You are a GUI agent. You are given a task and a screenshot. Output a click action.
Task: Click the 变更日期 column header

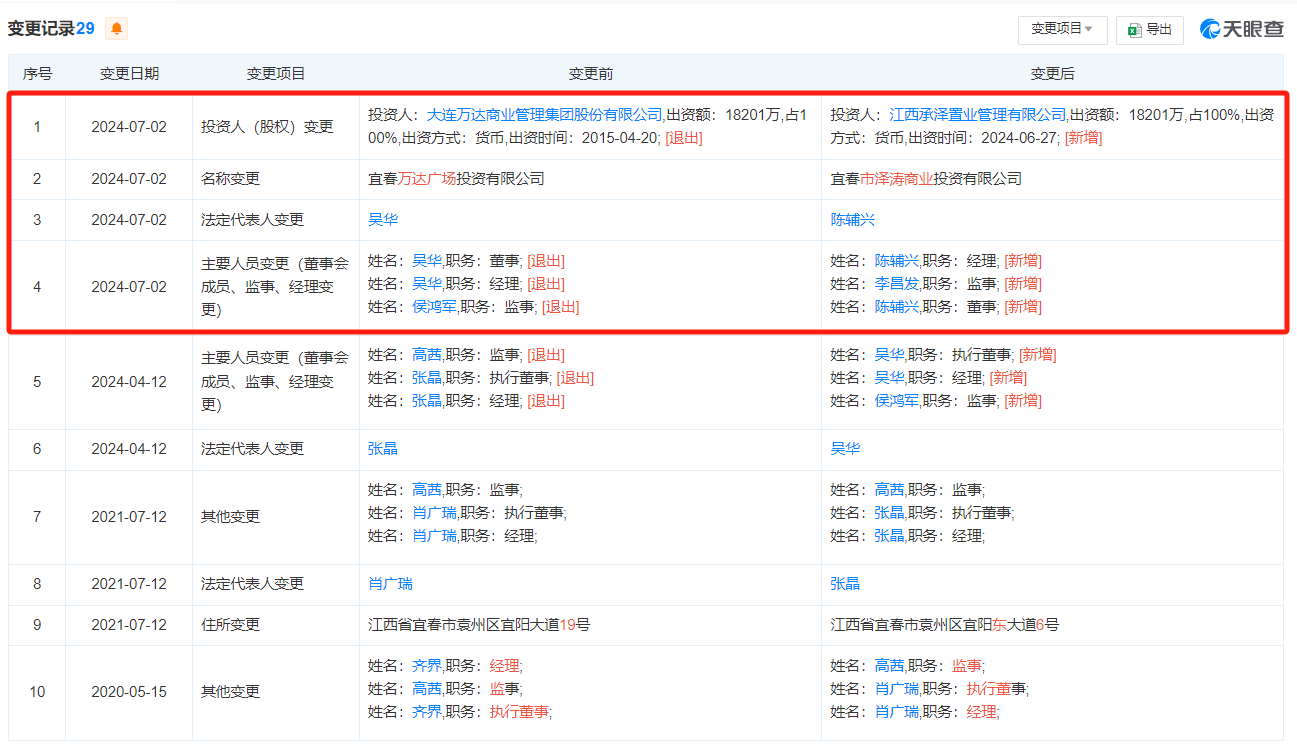[x=129, y=74]
